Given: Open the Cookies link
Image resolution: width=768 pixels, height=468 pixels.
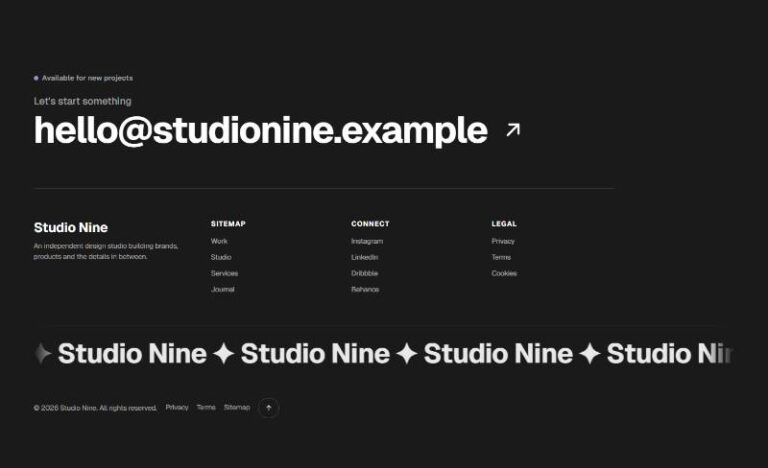Looking at the screenshot, I should click(x=504, y=273).
